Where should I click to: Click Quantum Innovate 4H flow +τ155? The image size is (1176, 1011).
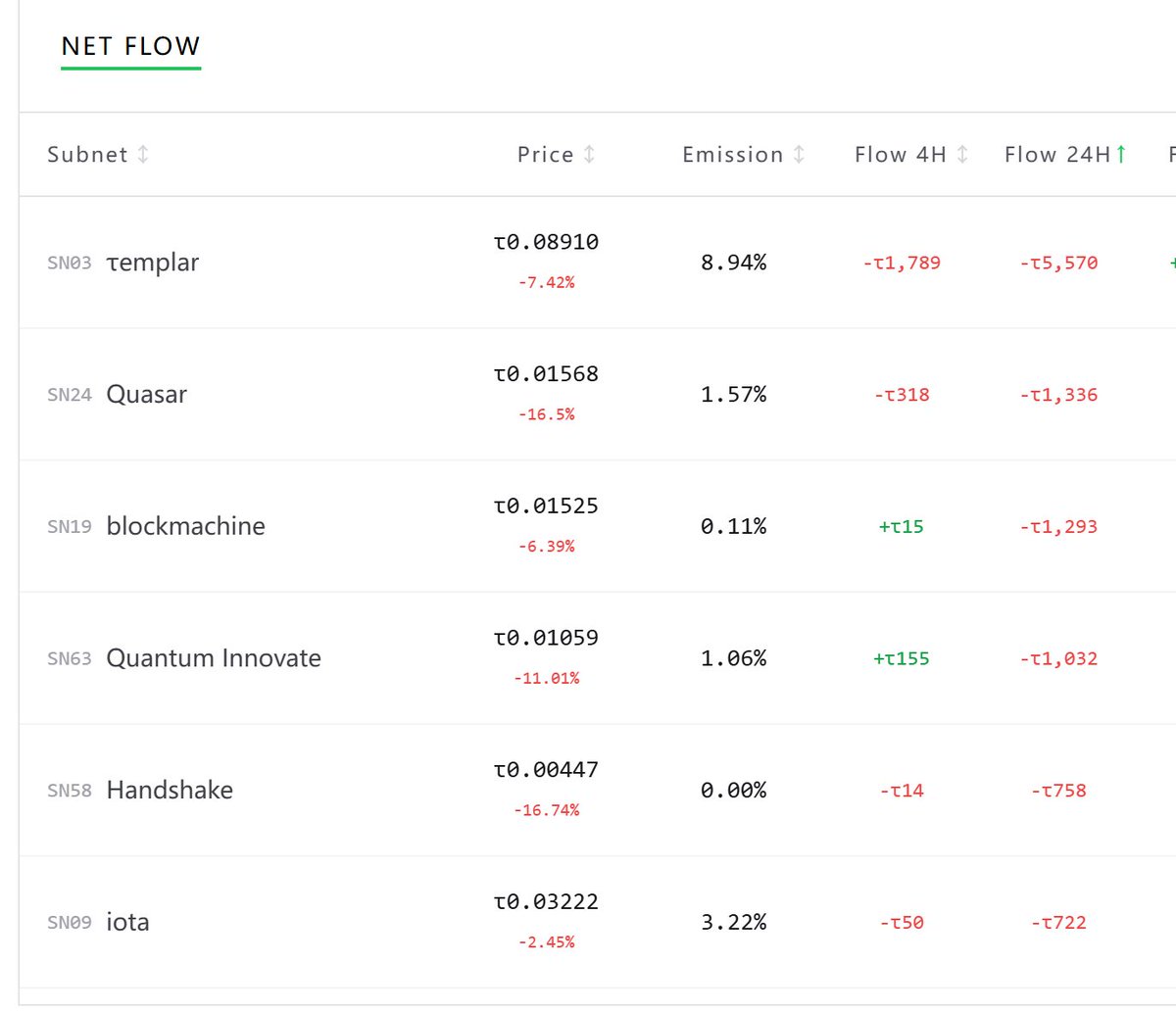point(901,658)
